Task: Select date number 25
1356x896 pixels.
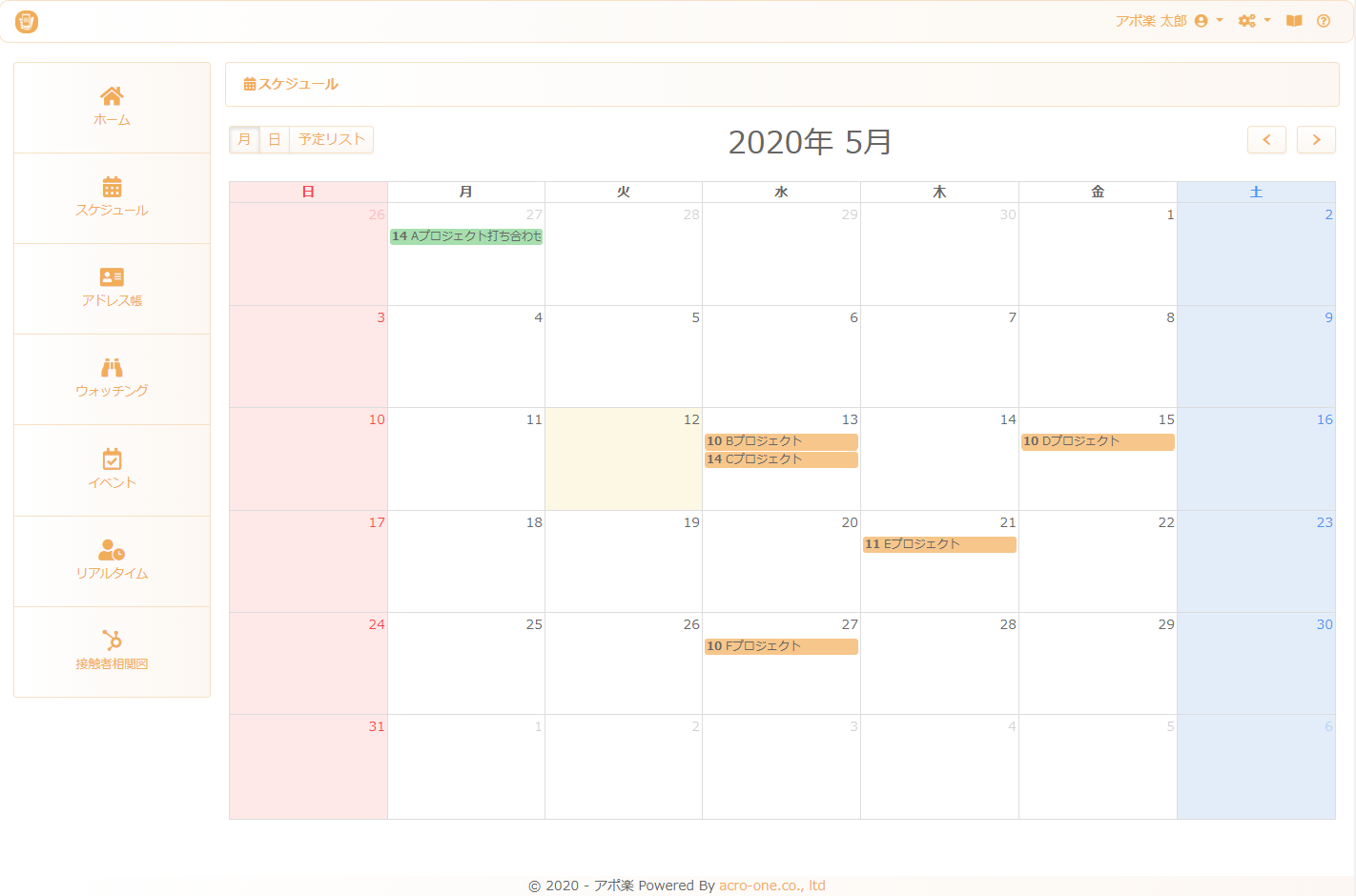Action: point(534,624)
